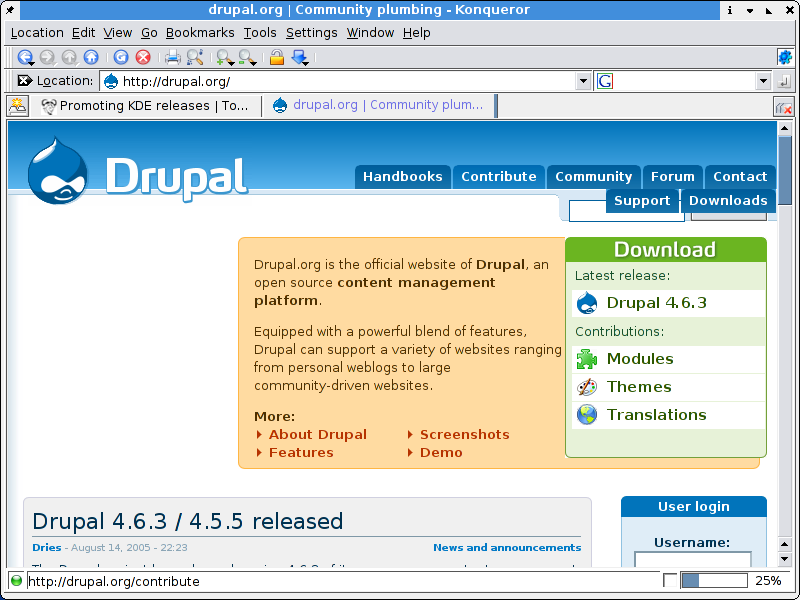Image resolution: width=800 pixels, height=600 pixels.
Task: Open the Handbooks navigation tab
Action: point(403,177)
